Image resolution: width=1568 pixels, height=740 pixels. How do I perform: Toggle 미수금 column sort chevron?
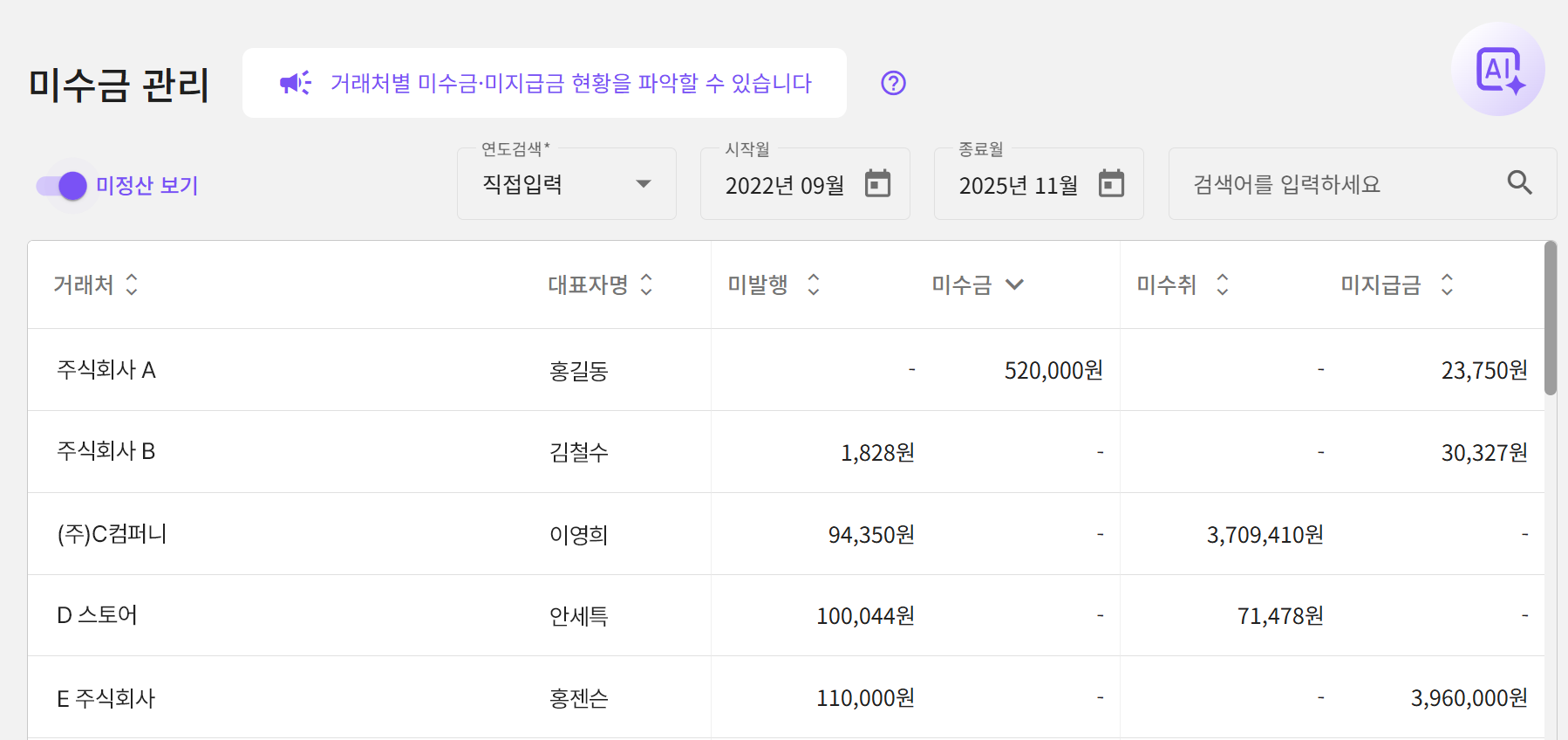tap(1014, 284)
